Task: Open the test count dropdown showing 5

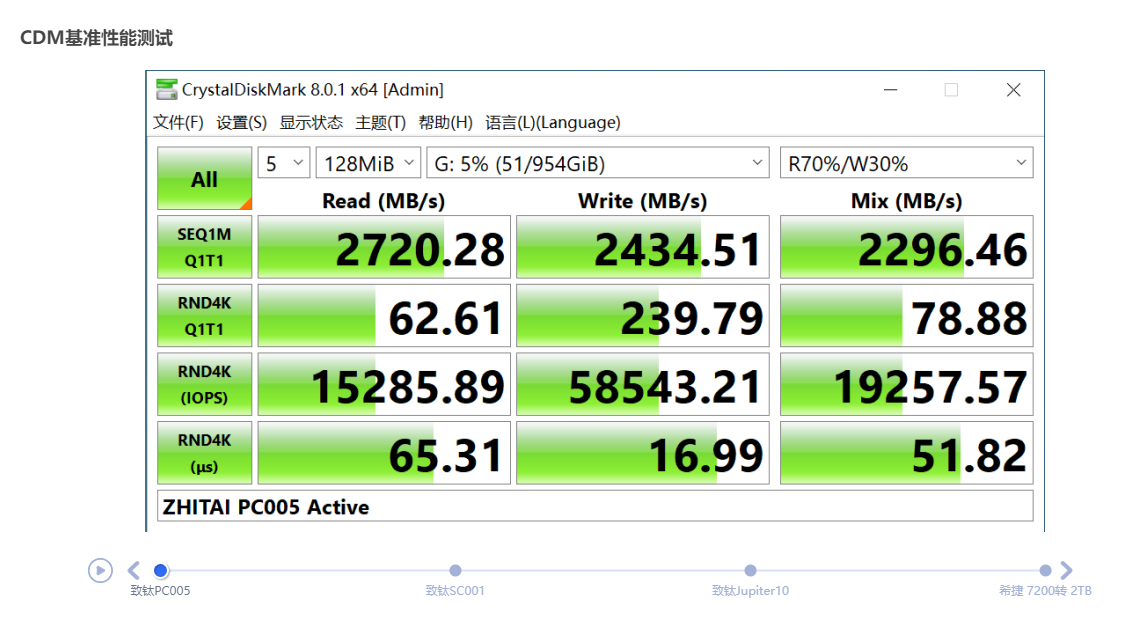Action: click(x=284, y=163)
